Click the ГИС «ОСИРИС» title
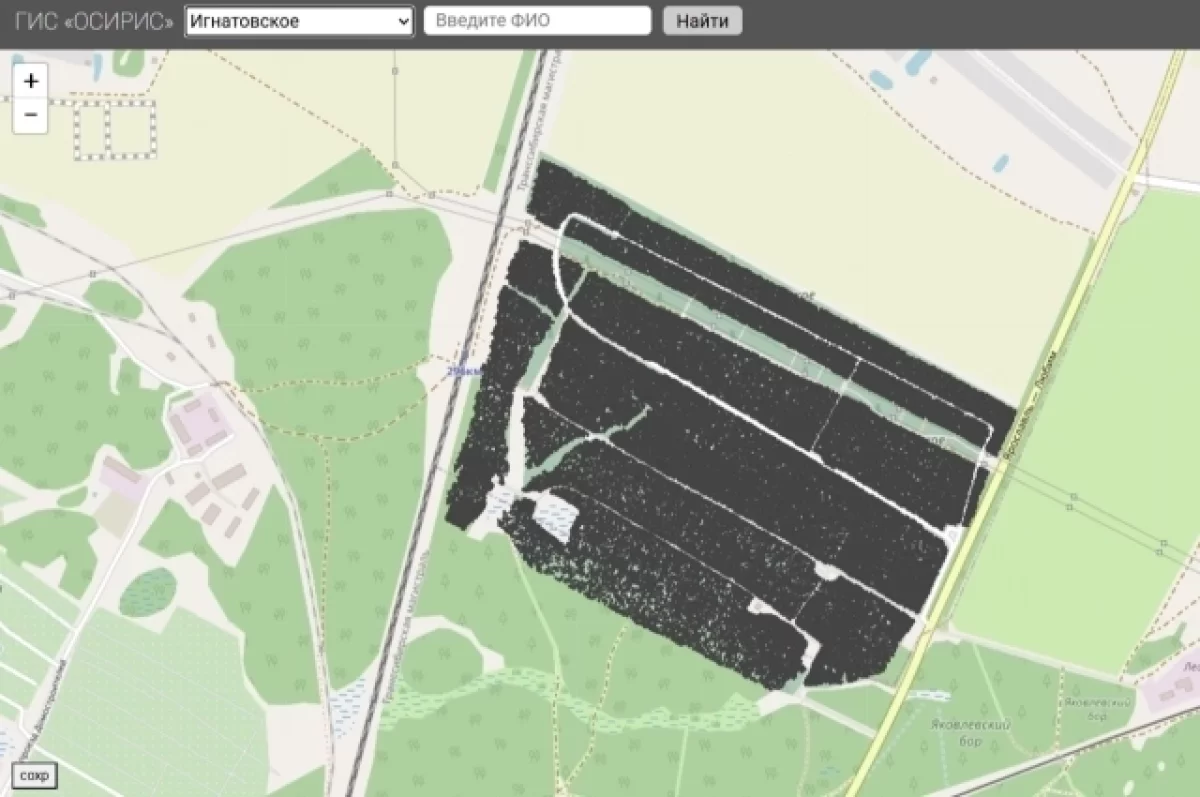Screen dimensions: 1200x797 [x=94, y=21]
